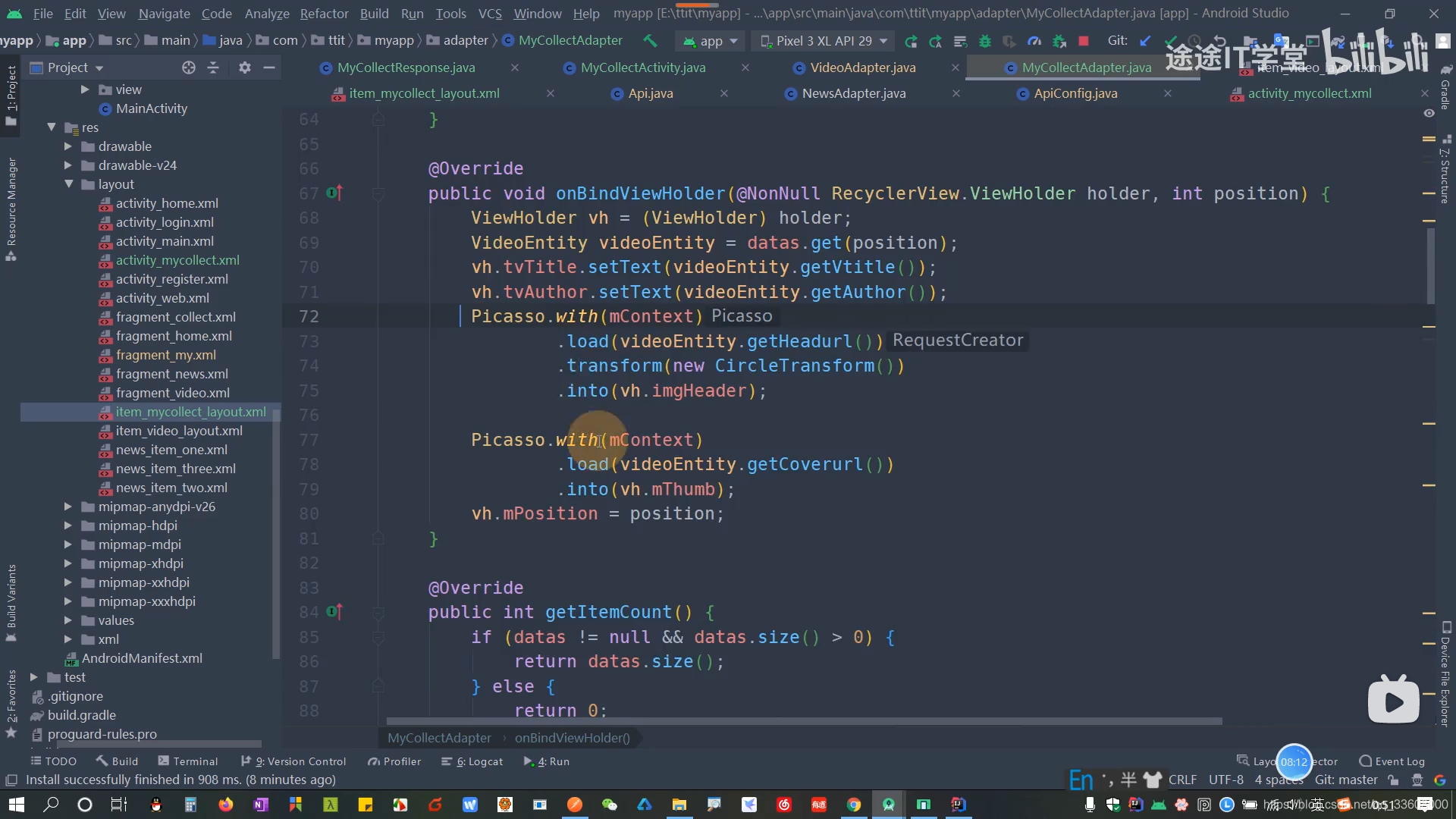Hide the Project tool window
This screenshot has height=819, width=1456.
pyautogui.click(x=268, y=67)
